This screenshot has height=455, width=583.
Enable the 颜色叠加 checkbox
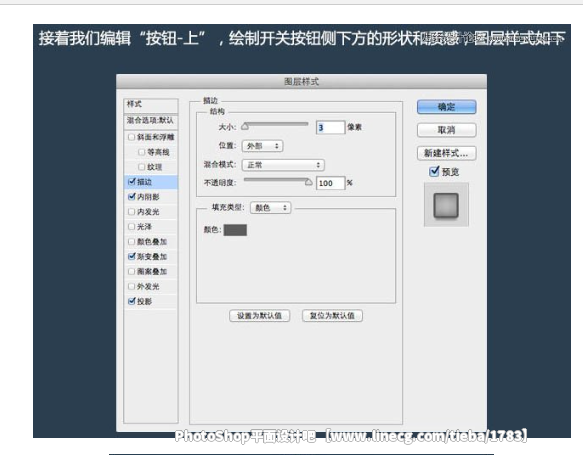point(131,242)
